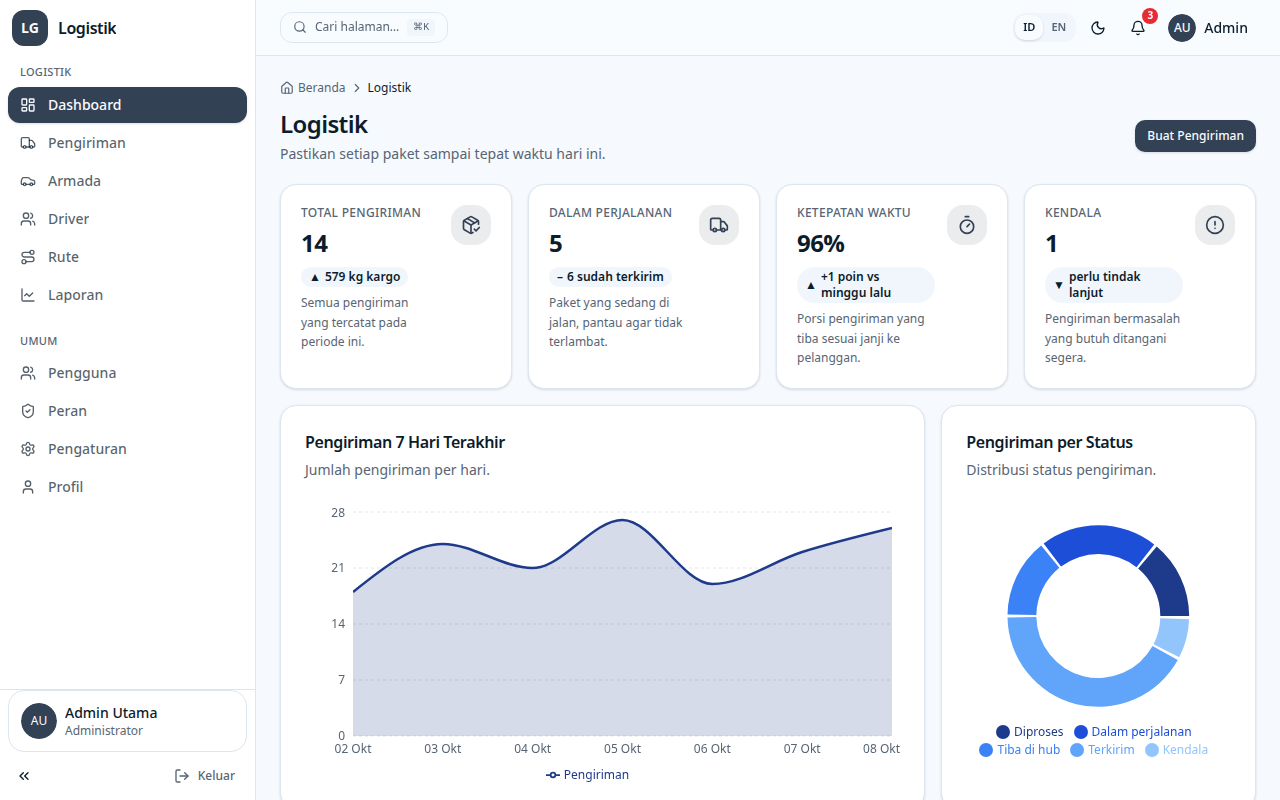Open Laporan reports page
The width and height of the screenshot is (1280, 800).
127,295
